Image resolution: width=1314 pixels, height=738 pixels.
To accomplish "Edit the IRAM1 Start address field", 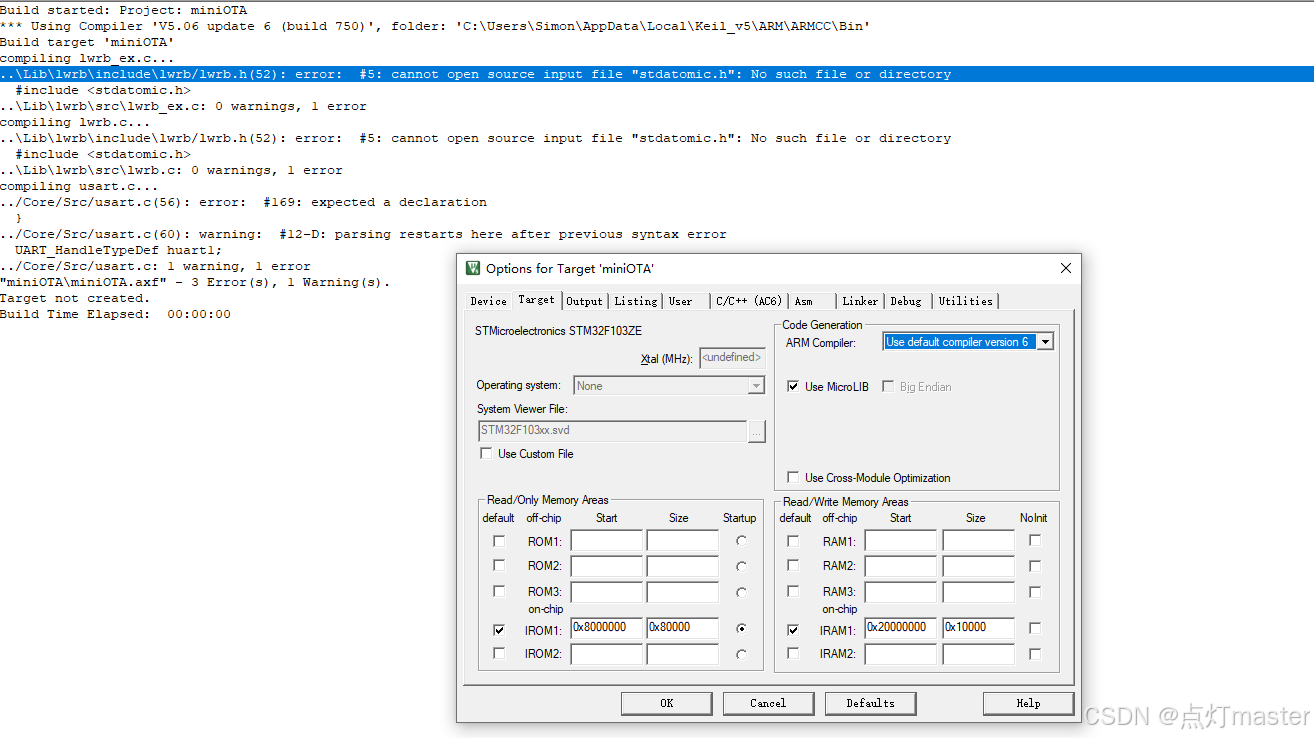I will (x=900, y=628).
